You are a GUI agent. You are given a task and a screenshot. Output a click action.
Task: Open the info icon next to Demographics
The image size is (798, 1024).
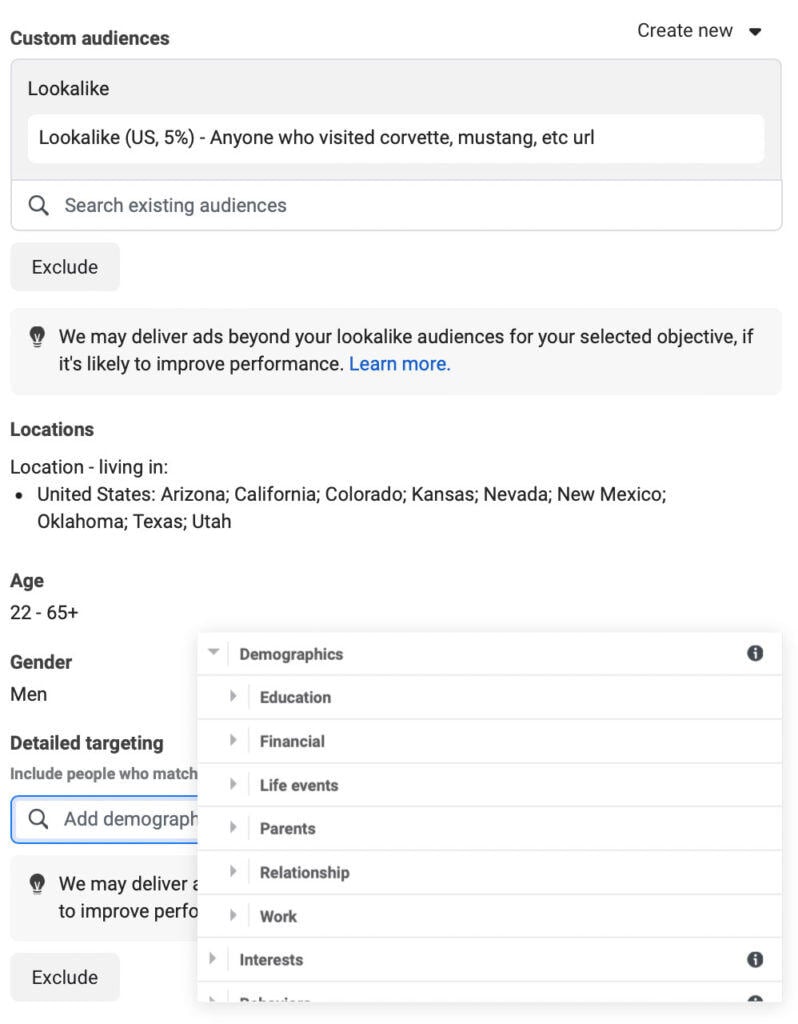(757, 653)
